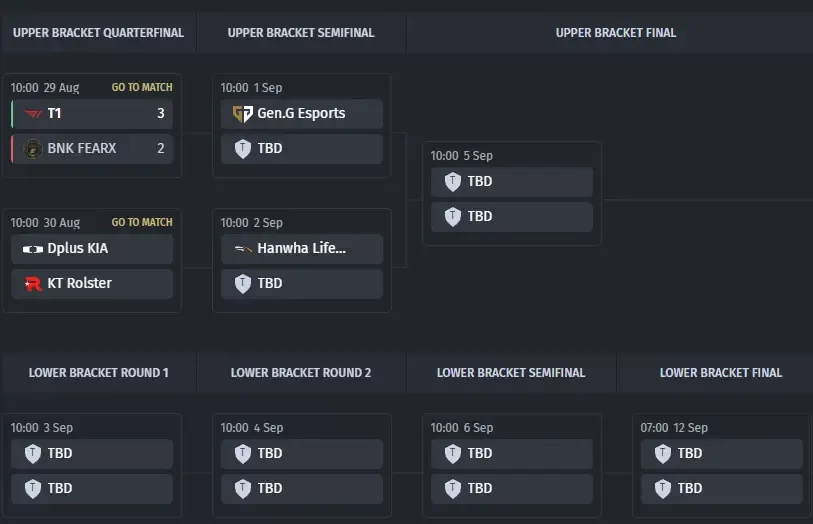The image size is (813, 524).
Task: Click the Hanwha Life team logo
Action: [243, 249]
